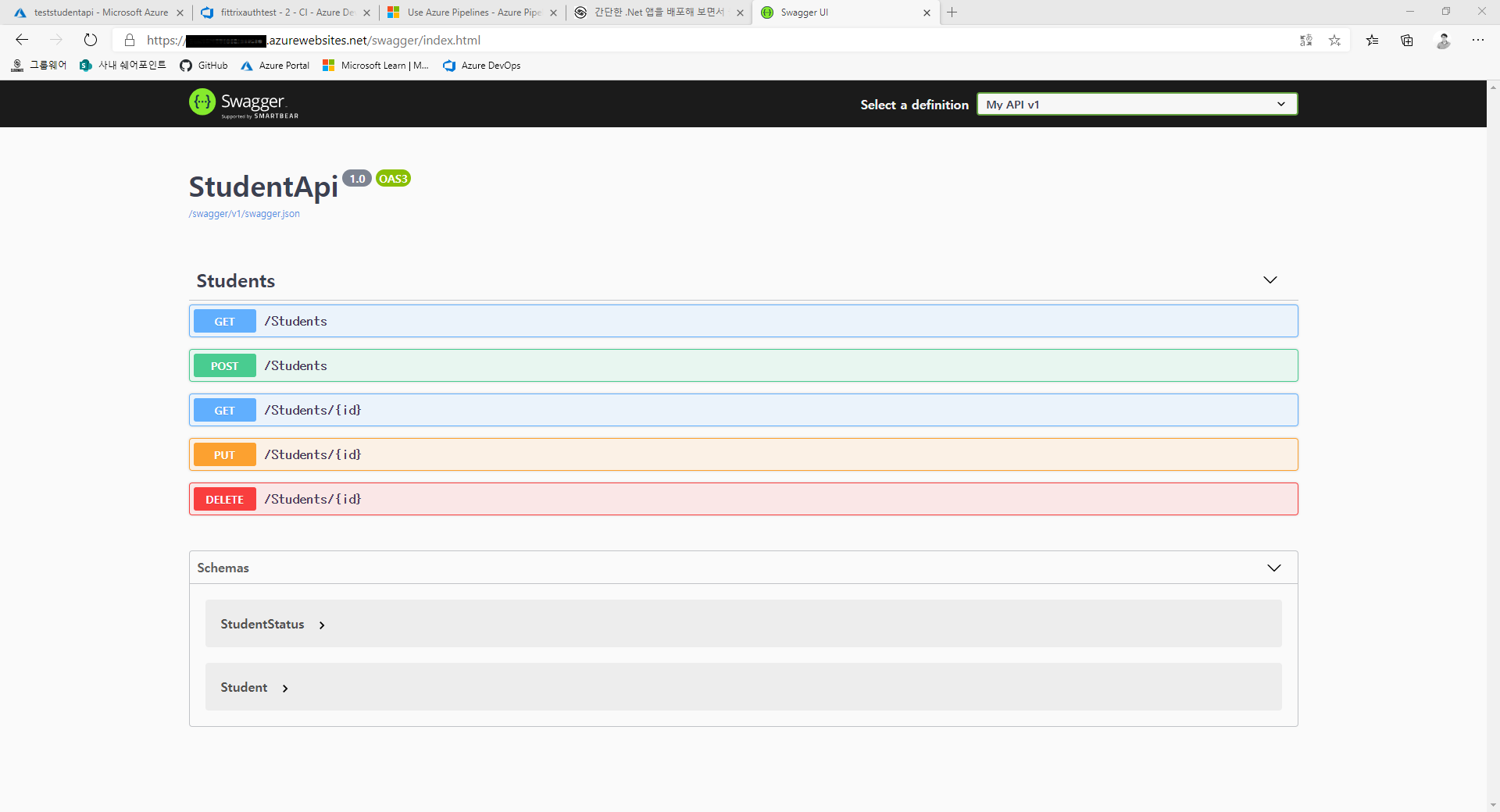Click the browser address bar

[703, 41]
